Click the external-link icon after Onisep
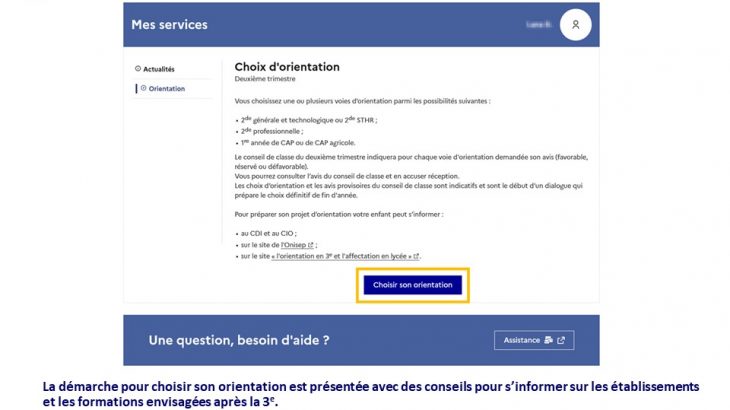730x410 pixels. point(312,245)
